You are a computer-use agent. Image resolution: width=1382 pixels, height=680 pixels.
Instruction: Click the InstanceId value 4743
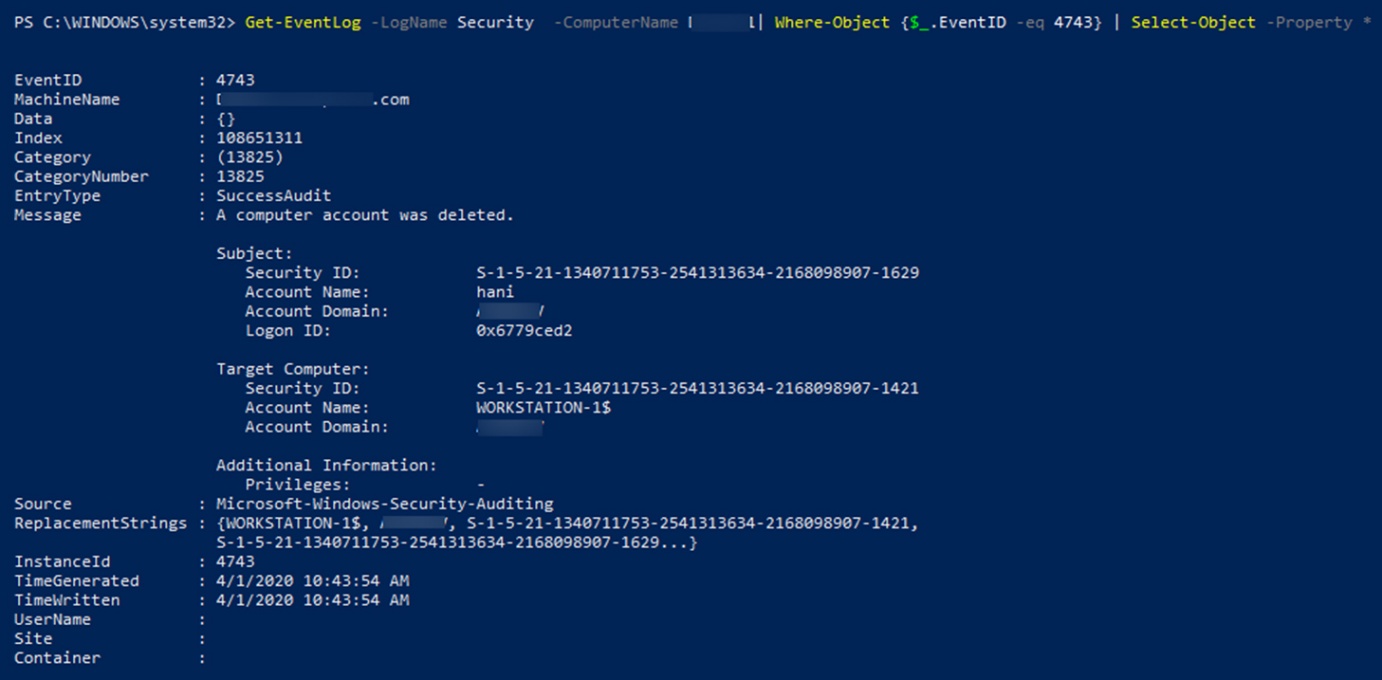pyautogui.click(x=236, y=562)
